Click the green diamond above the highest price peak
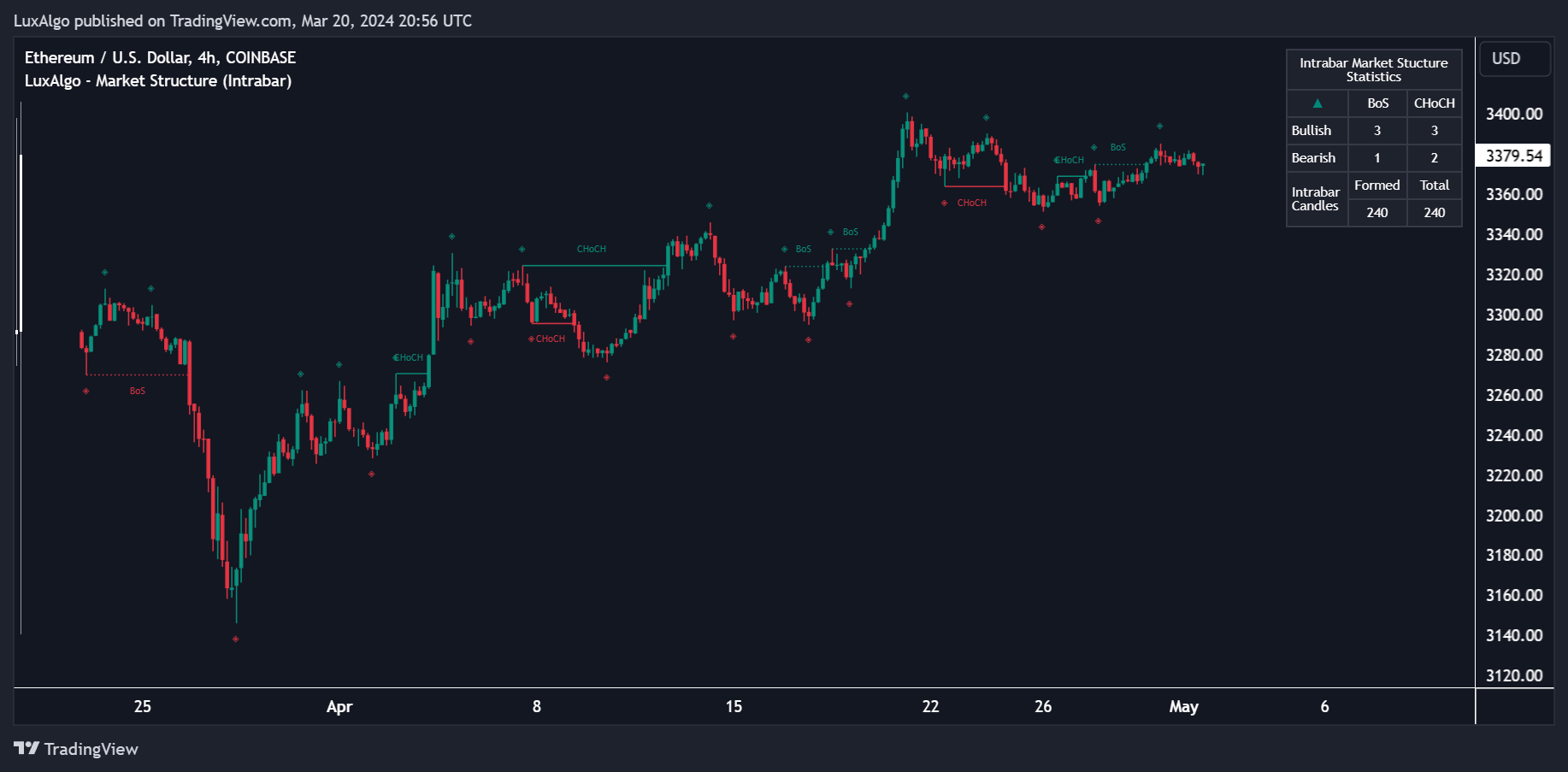Image resolution: width=1568 pixels, height=772 pixels. tap(905, 96)
